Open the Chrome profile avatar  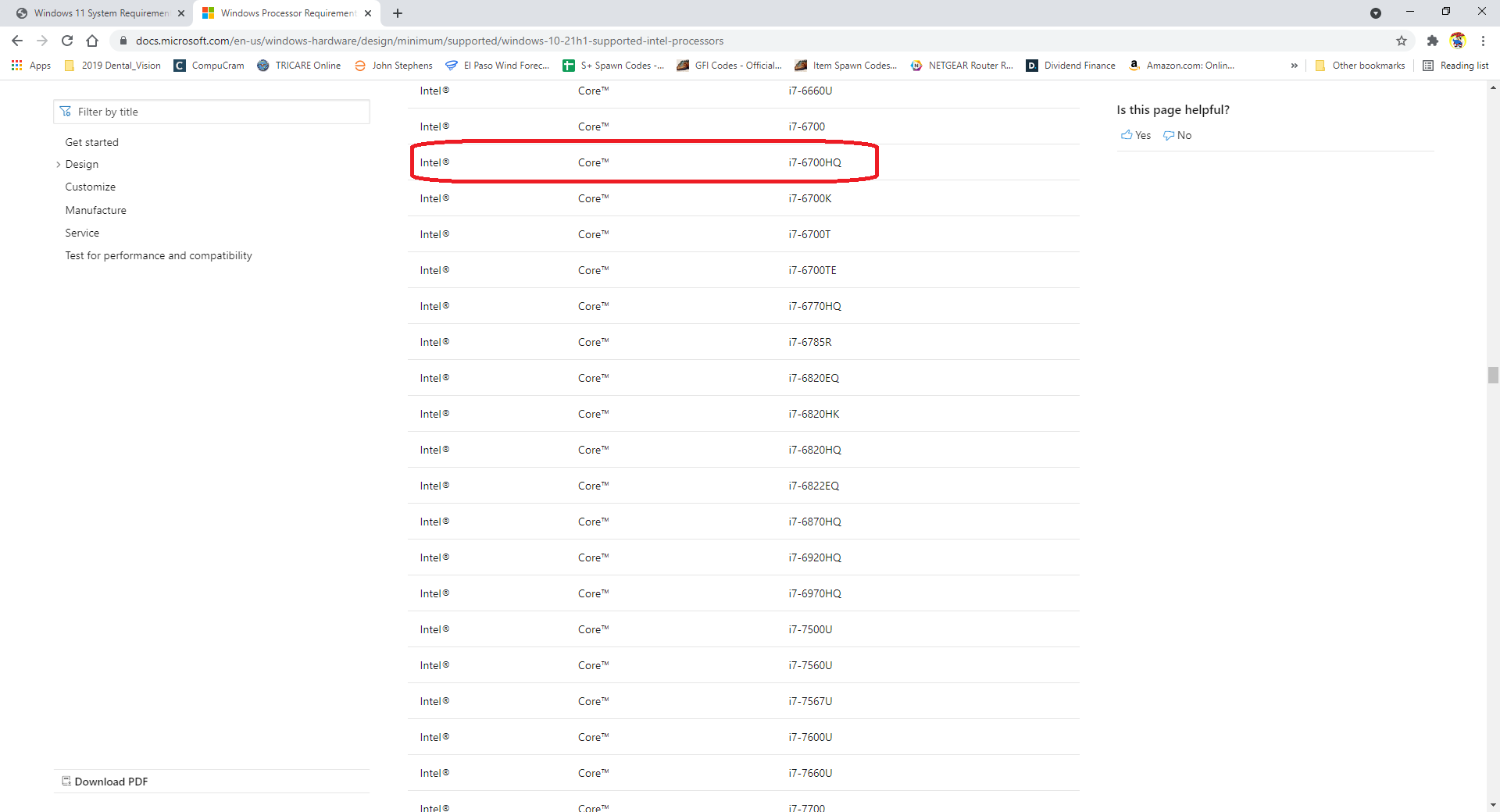tap(1458, 41)
